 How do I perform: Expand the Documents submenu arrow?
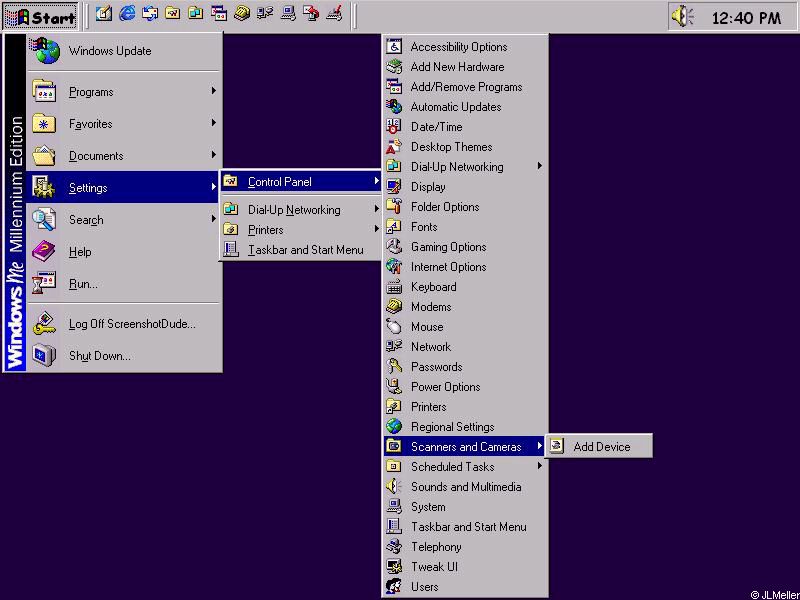(214, 155)
